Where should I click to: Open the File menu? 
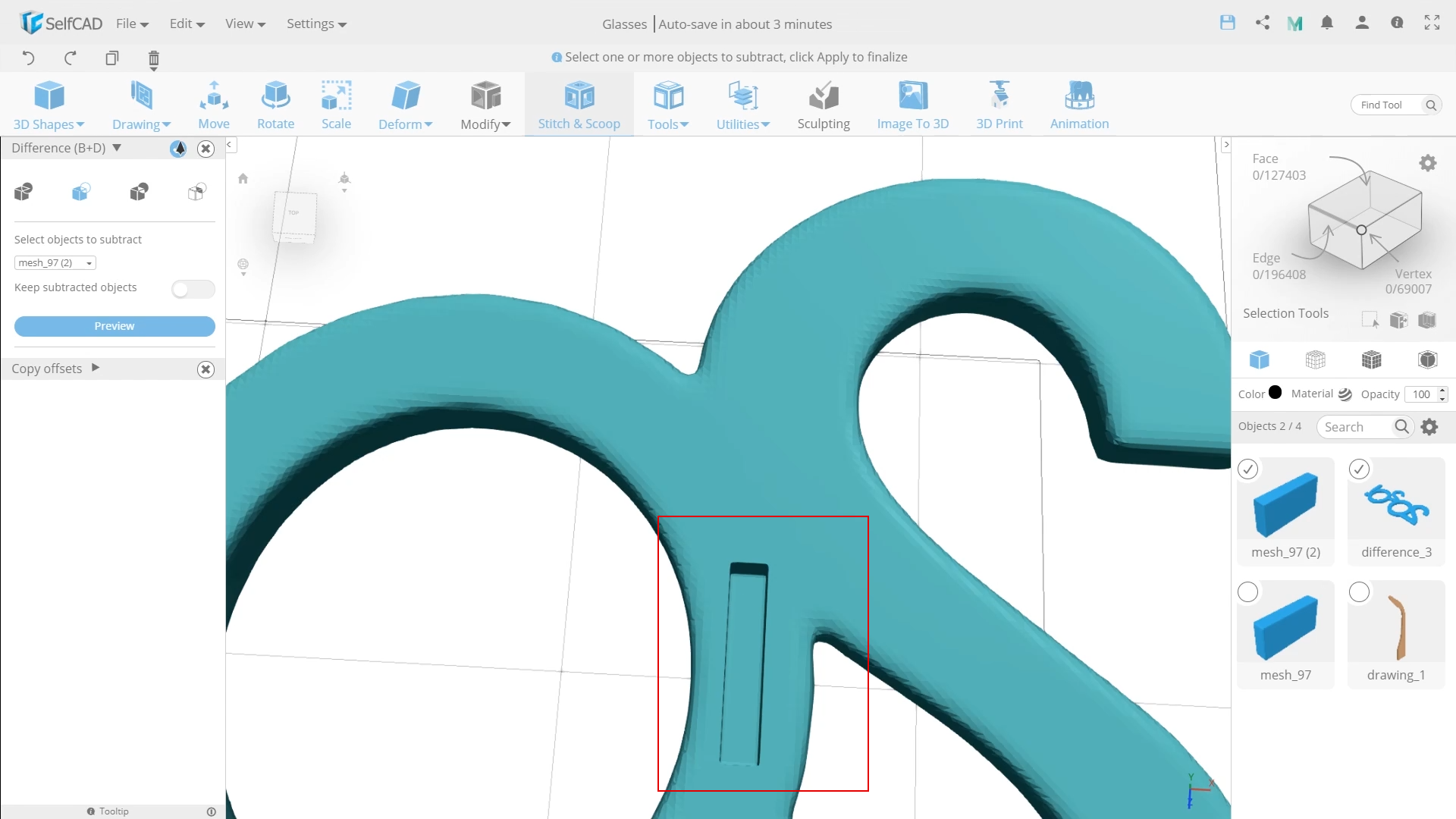132,24
